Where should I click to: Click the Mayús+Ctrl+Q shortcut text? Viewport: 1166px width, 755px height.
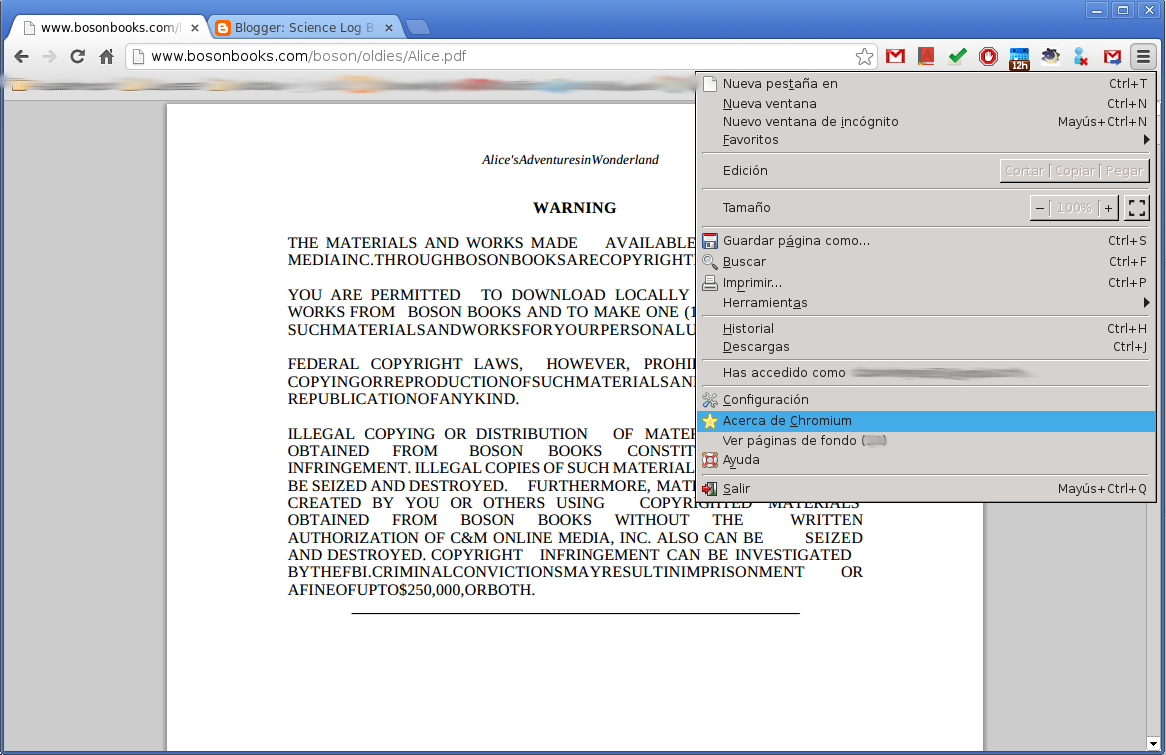pyautogui.click(x=1102, y=489)
